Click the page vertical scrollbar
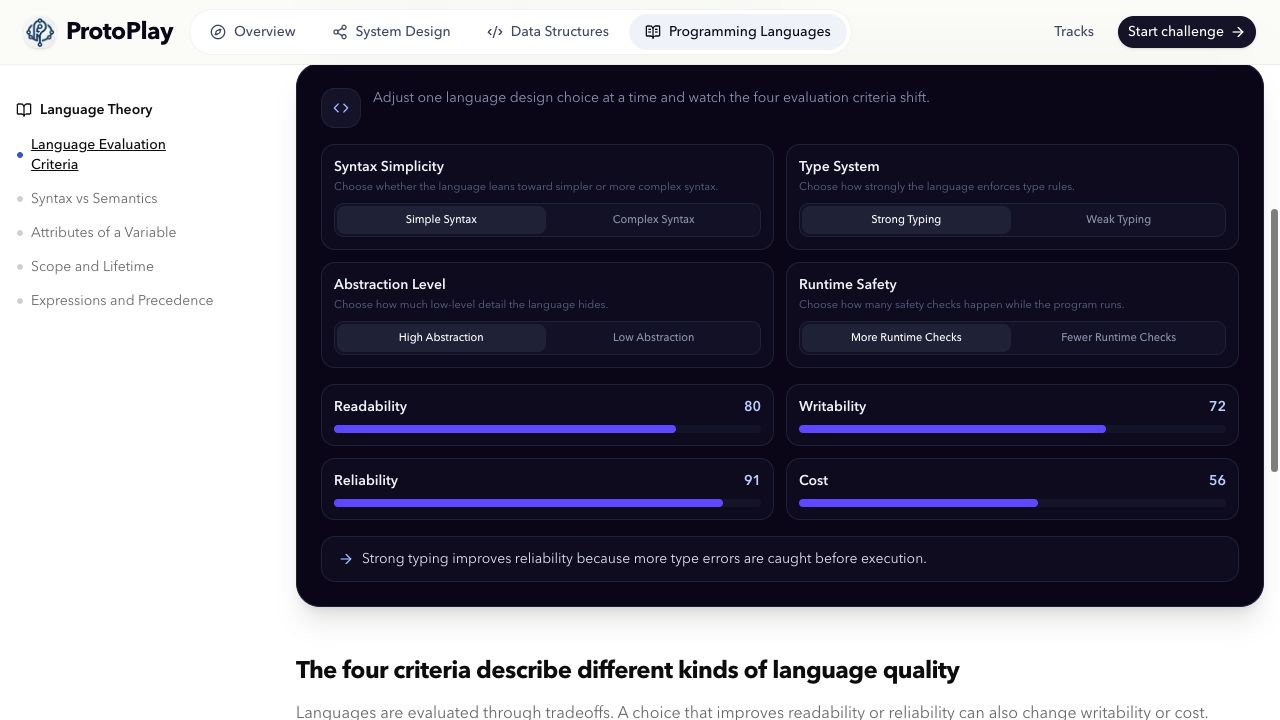Viewport: 1280px width, 720px height. point(1274,340)
